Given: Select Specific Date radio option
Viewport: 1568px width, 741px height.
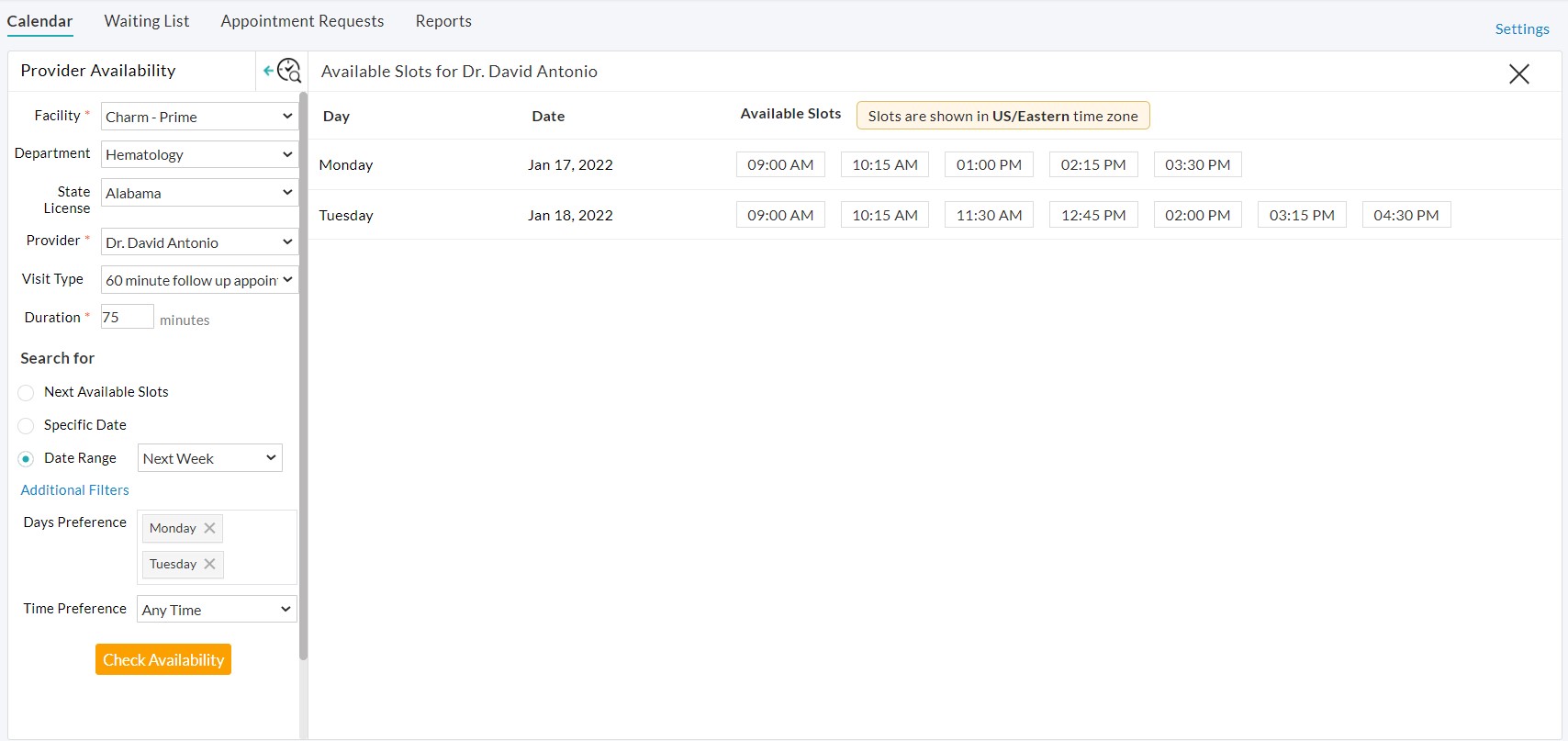Looking at the screenshot, I should pyautogui.click(x=27, y=426).
